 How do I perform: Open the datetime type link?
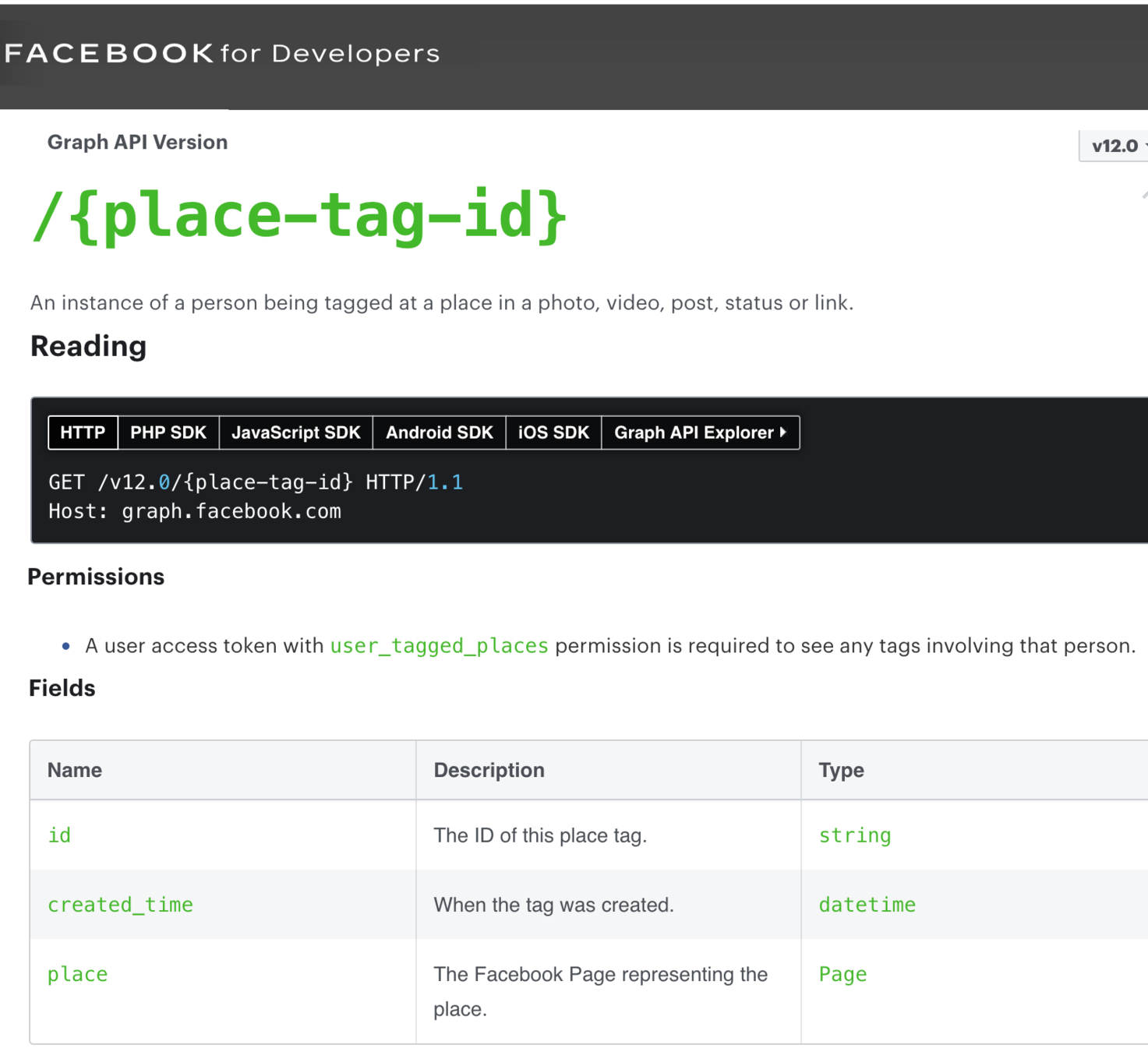[x=867, y=905]
